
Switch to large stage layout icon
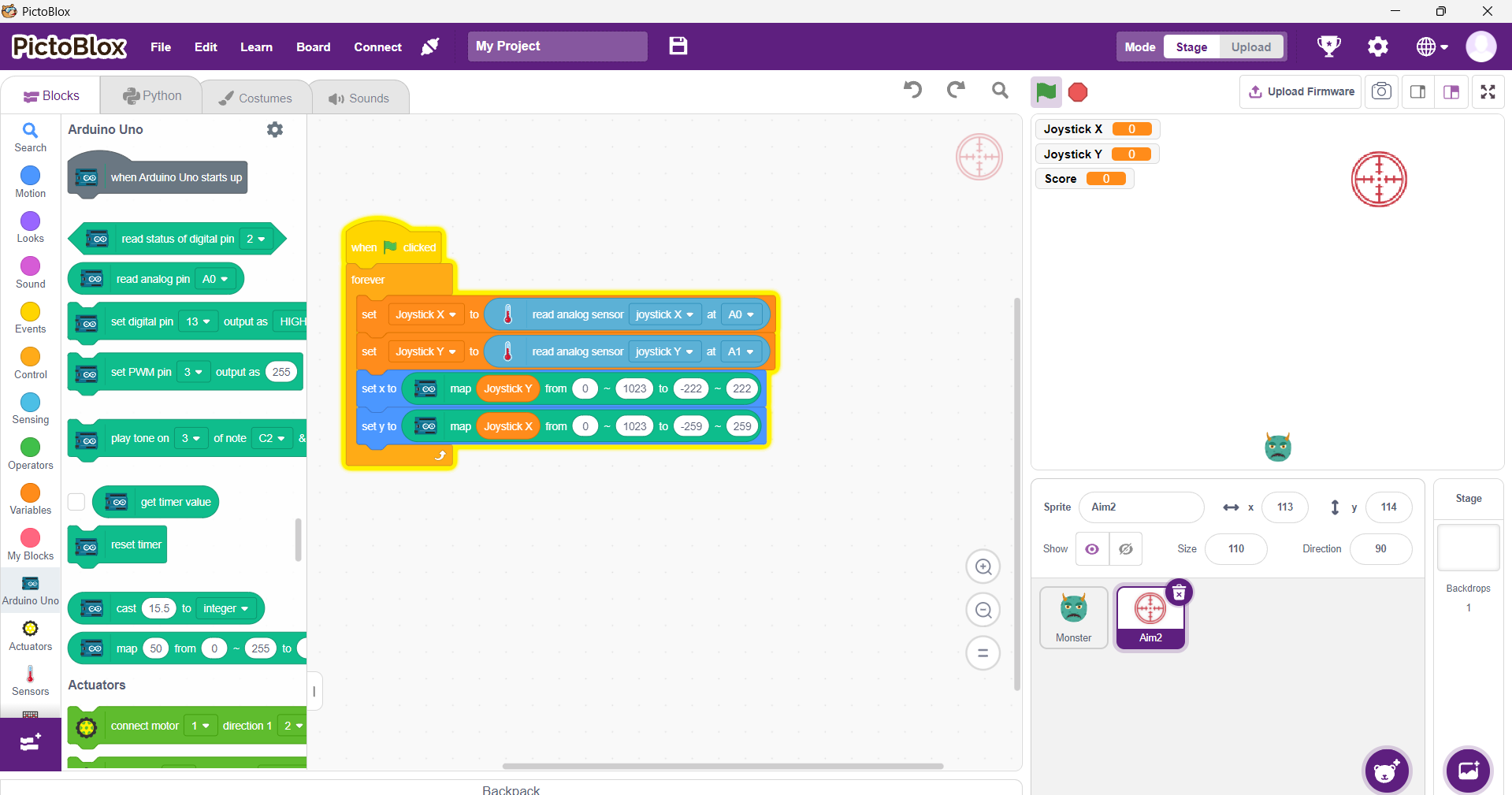point(1451,92)
